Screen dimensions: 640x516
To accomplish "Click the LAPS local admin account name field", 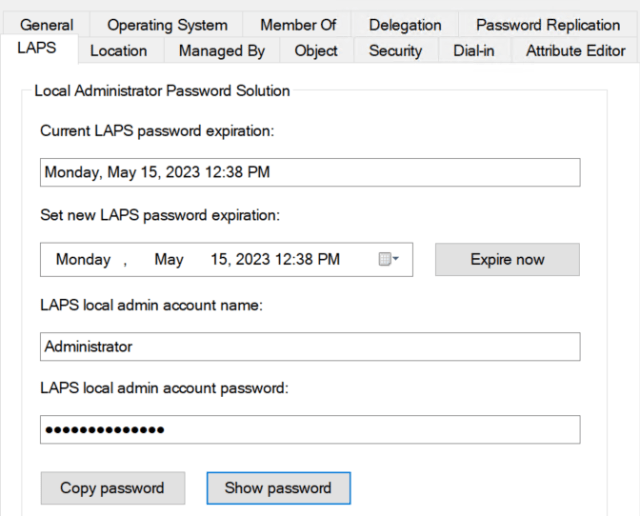I will 310,346.
